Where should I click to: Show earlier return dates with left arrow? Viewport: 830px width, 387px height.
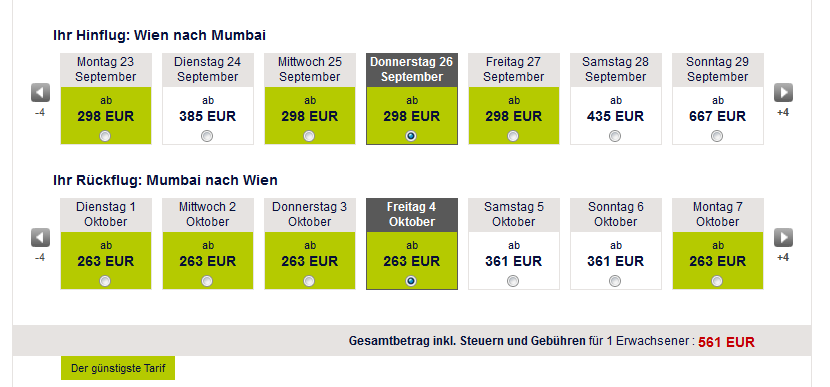coord(40,238)
